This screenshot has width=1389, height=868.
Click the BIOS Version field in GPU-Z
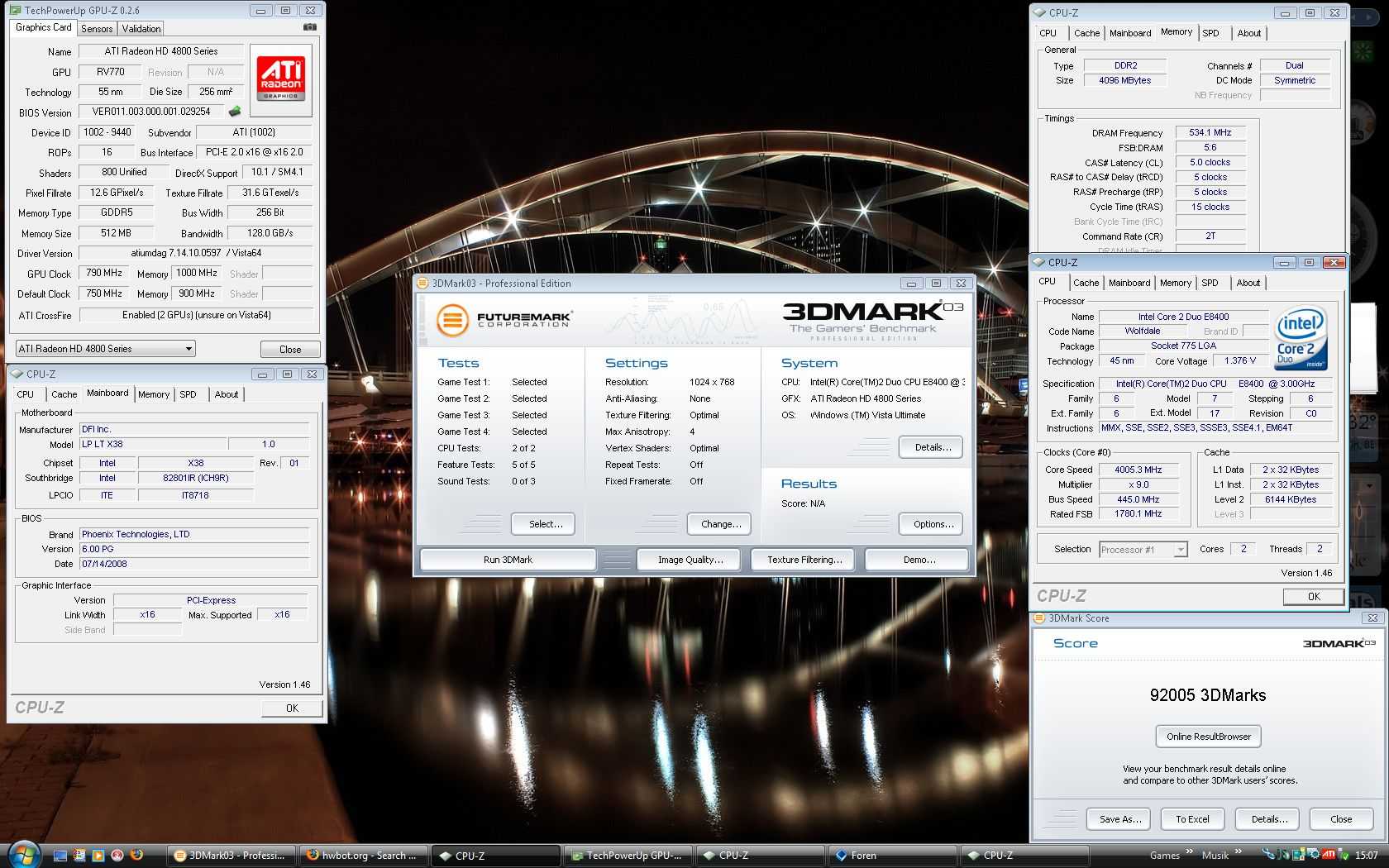pos(151,112)
